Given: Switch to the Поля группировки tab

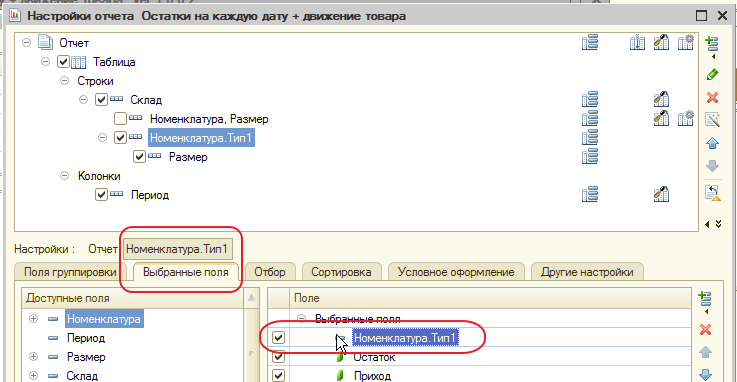Looking at the screenshot, I should pyautogui.click(x=70, y=272).
